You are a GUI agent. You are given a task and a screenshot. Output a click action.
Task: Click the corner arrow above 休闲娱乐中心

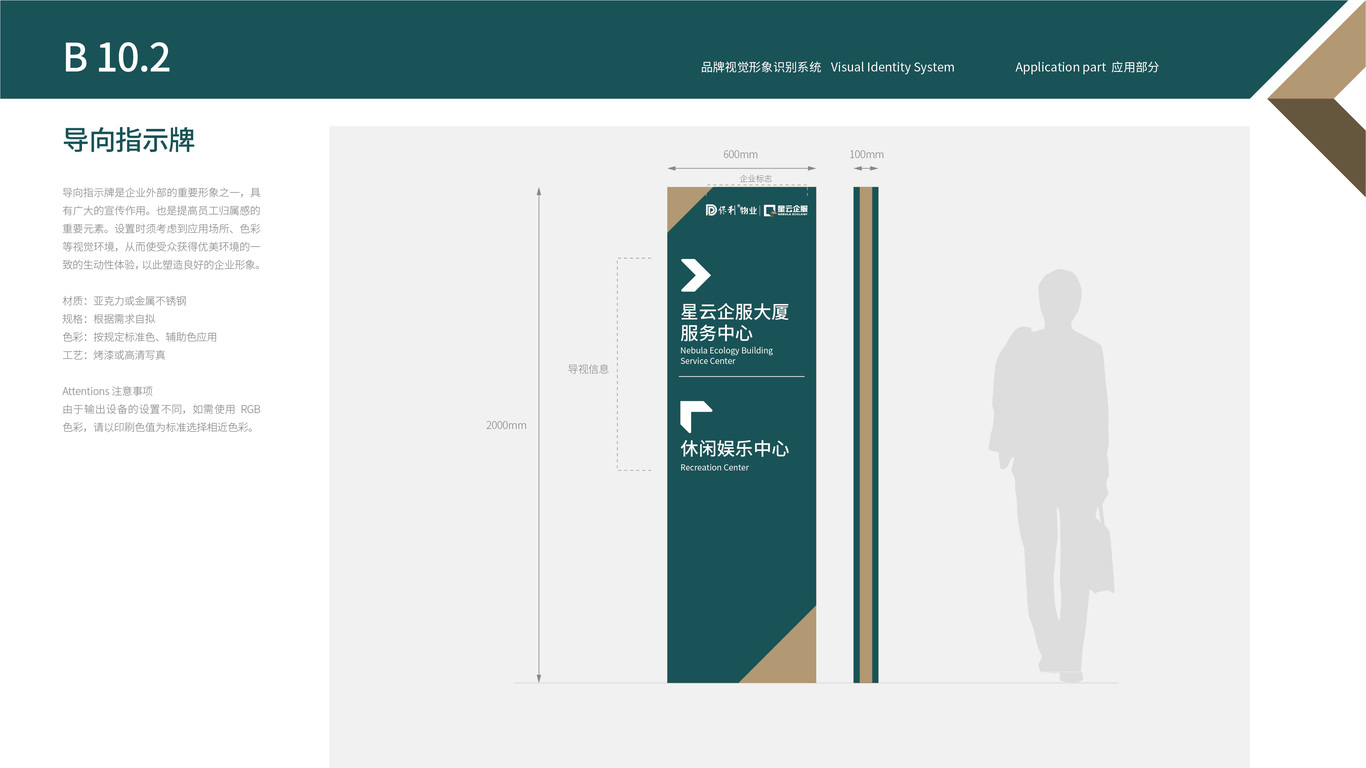point(696,417)
